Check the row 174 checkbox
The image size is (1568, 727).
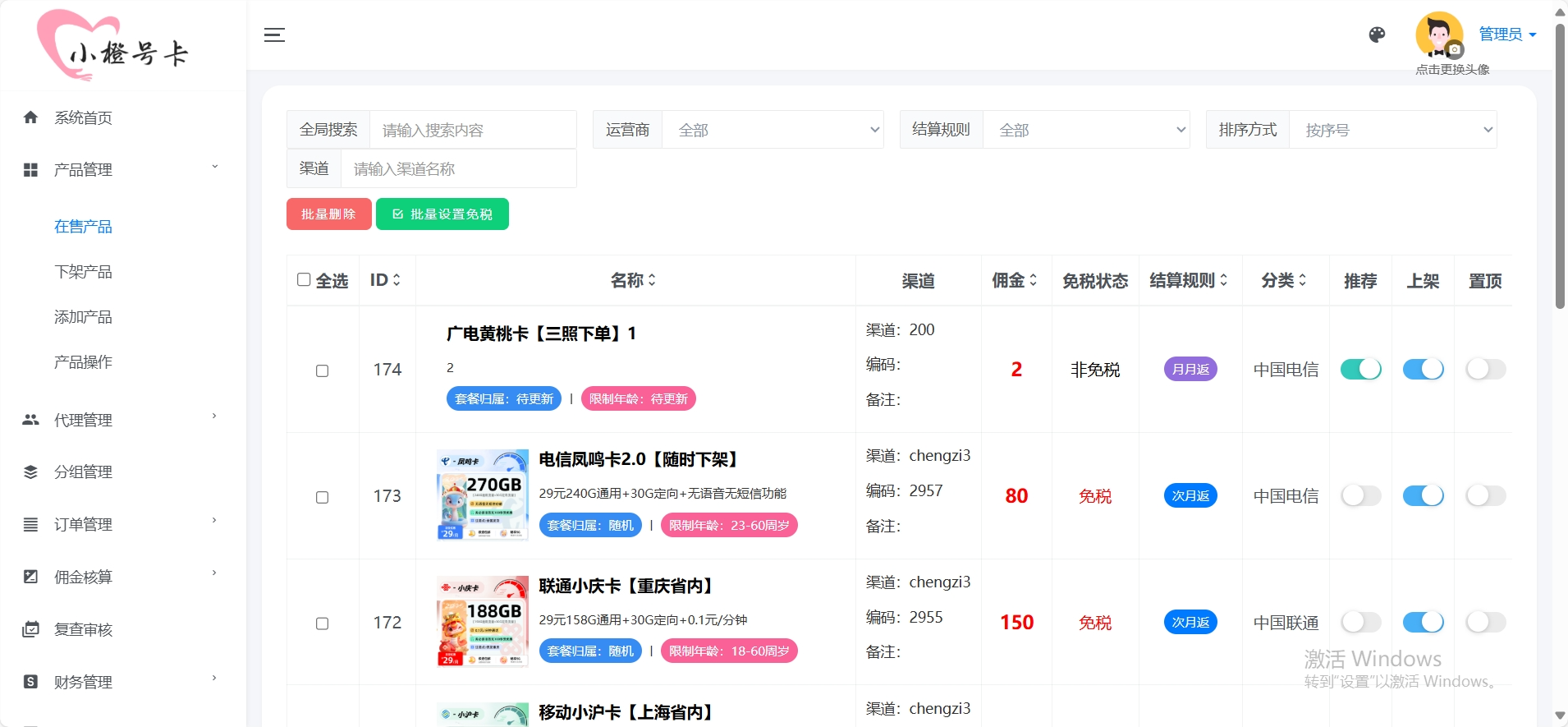click(x=323, y=370)
